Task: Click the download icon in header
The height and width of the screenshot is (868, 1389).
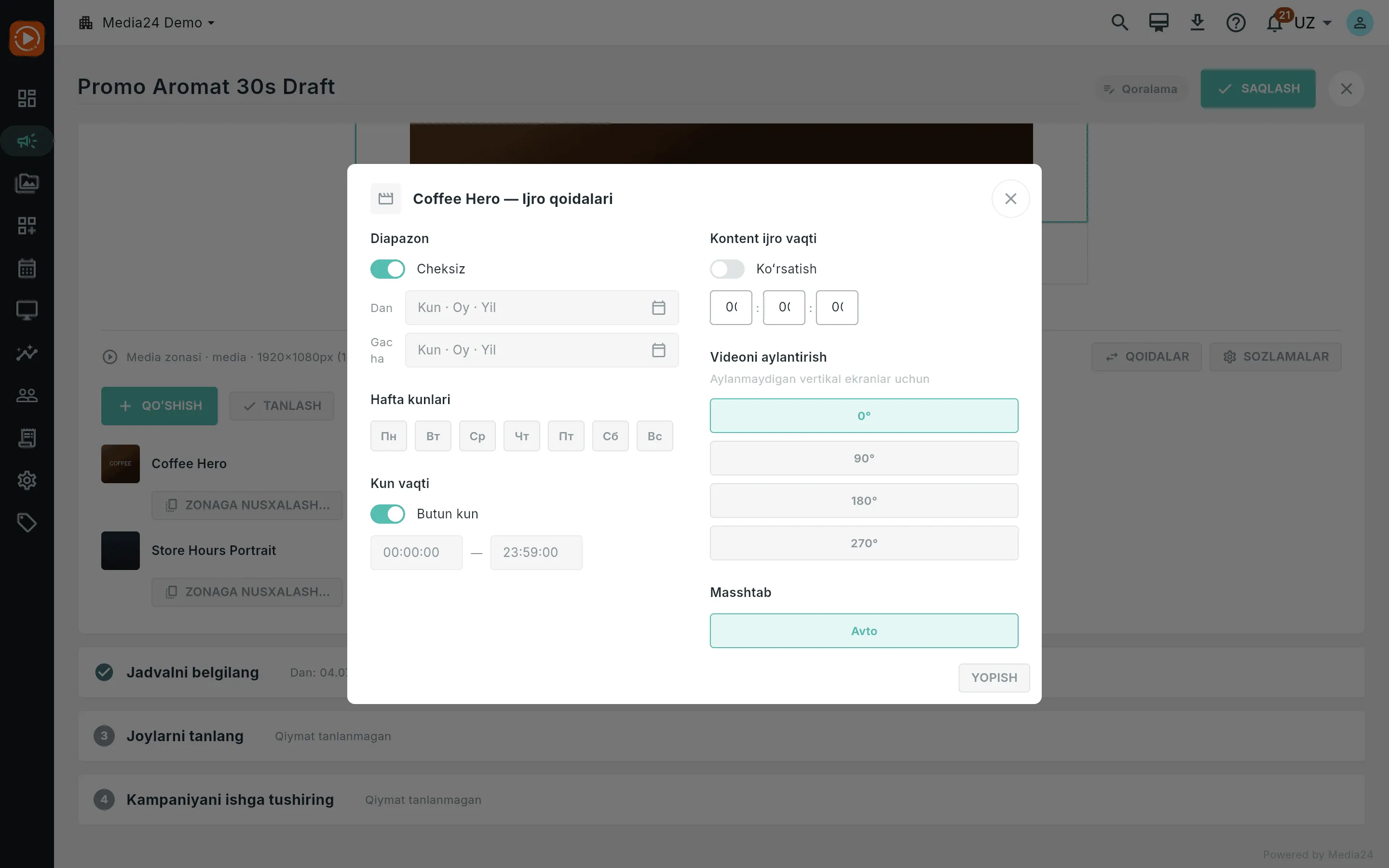Action: [1197, 23]
